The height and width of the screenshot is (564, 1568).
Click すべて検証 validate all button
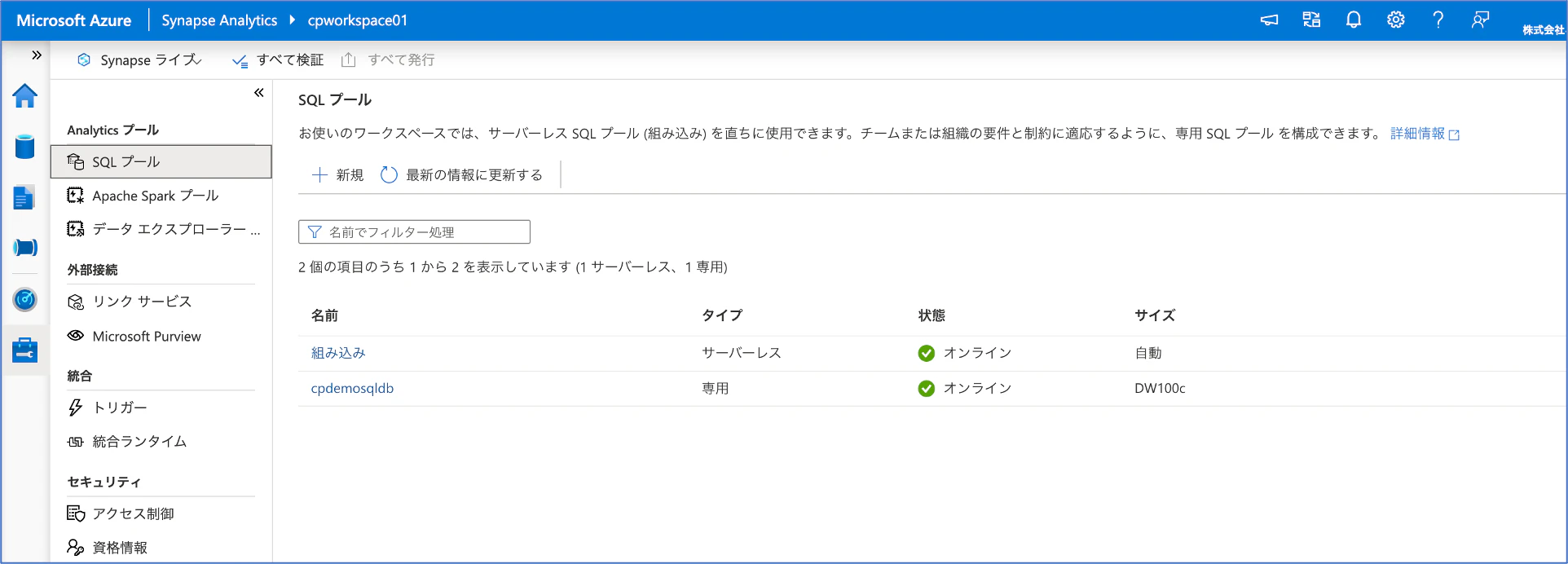(x=278, y=60)
